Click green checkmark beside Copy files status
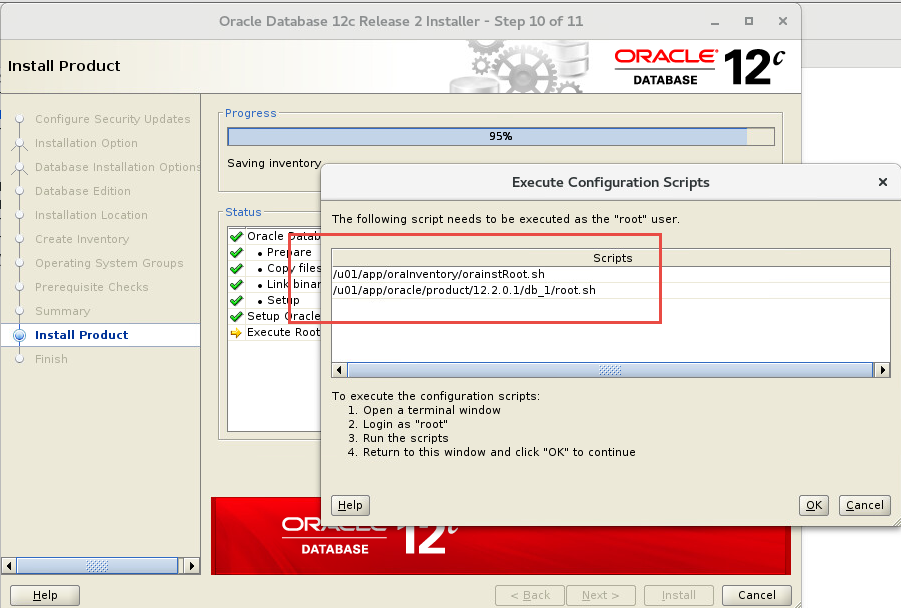The height and width of the screenshot is (608, 901). coord(236,268)
